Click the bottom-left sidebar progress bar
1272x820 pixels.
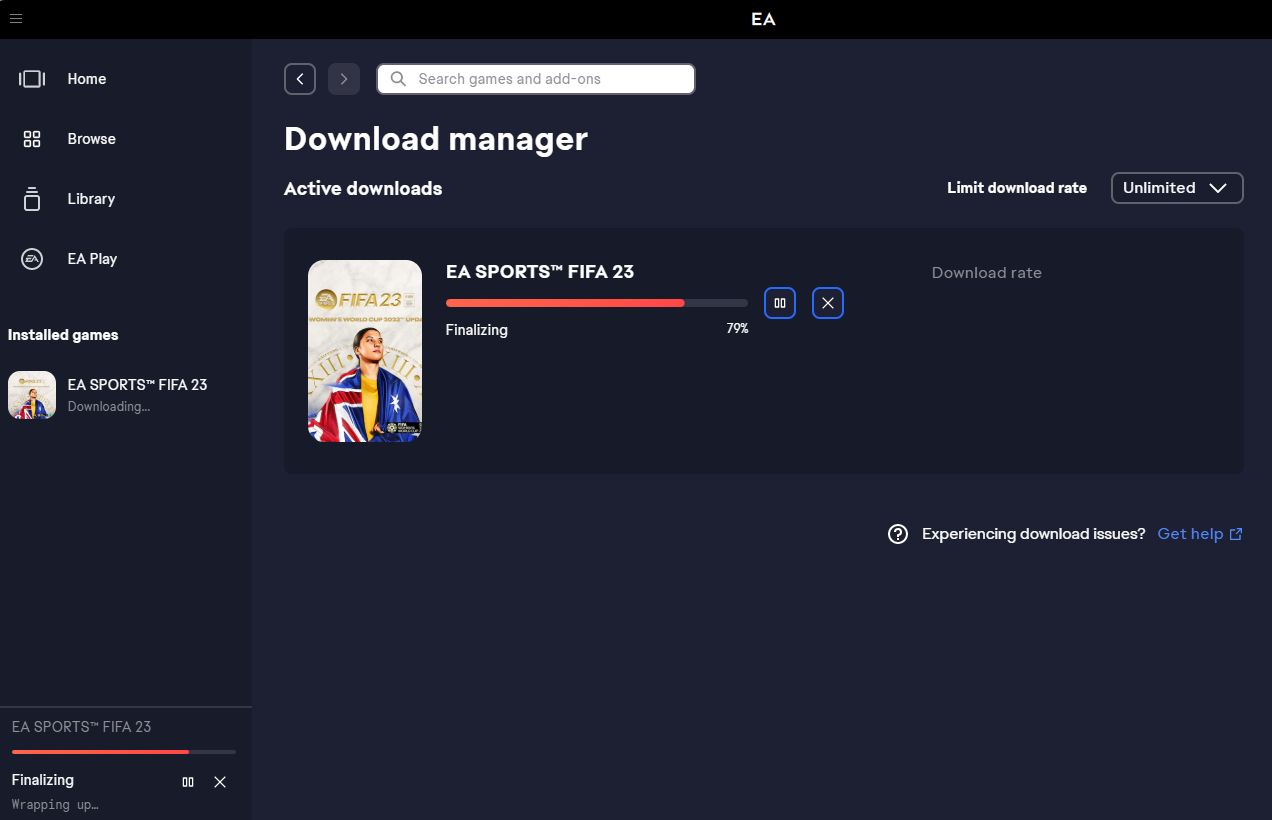pos(124,751)
